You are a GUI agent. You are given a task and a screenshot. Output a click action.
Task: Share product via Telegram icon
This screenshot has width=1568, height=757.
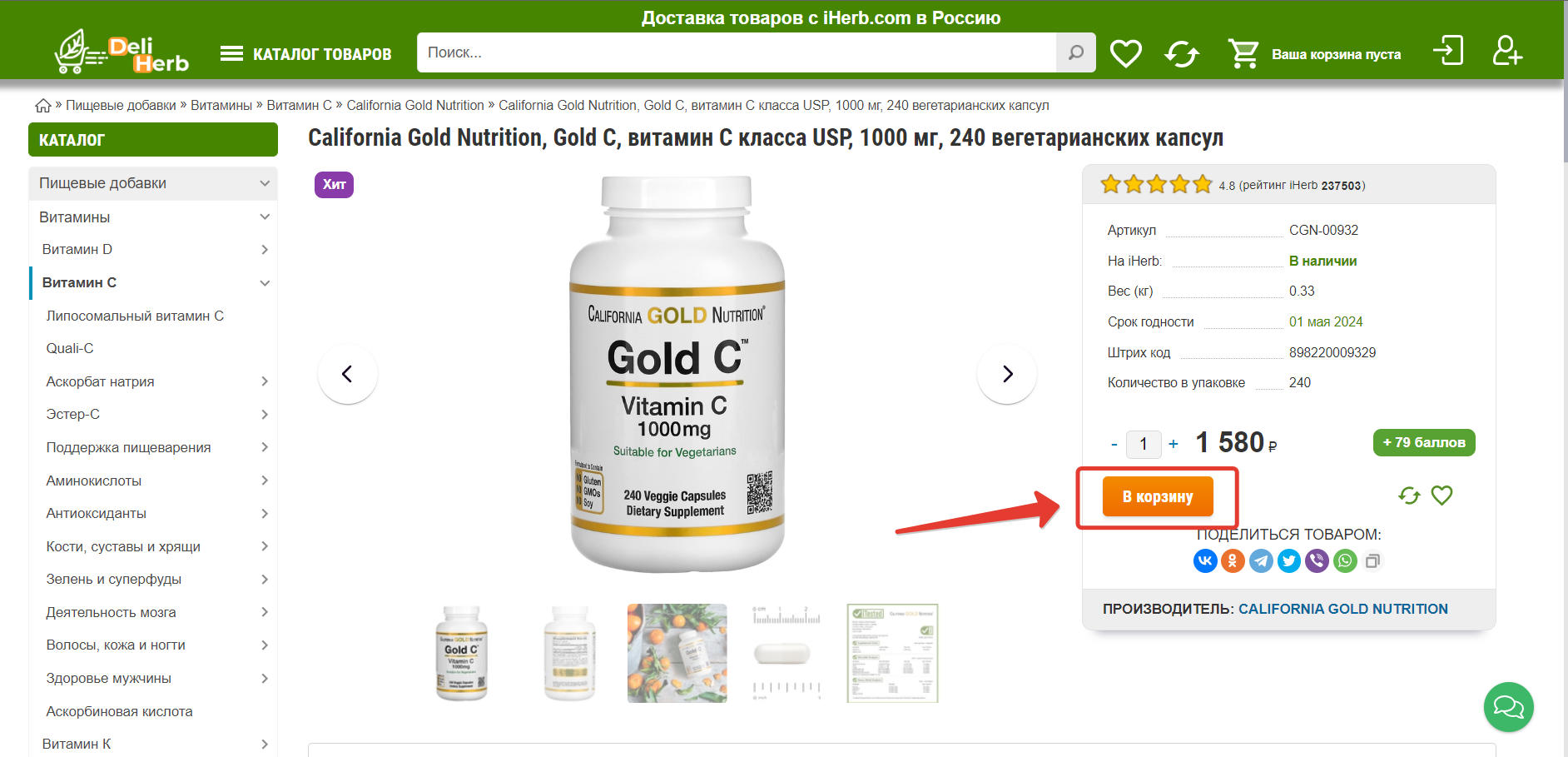pos(1261,560)
